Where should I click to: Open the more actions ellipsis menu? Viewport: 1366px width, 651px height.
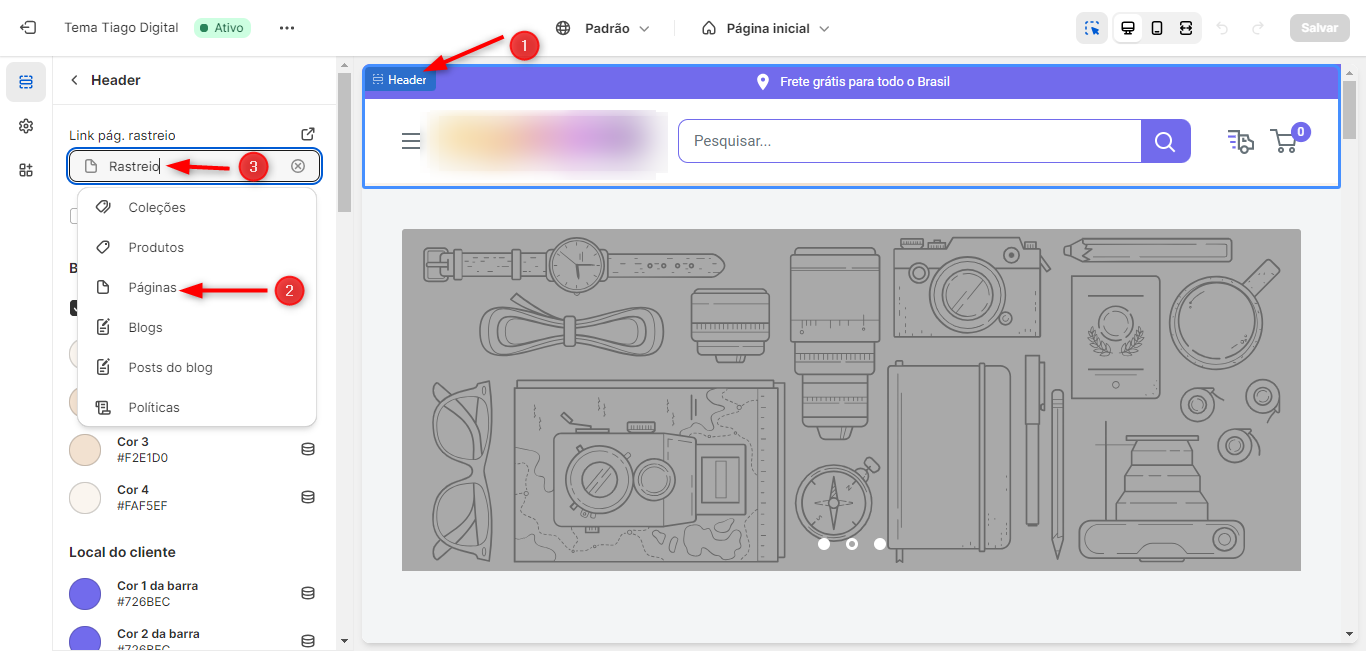tap(287, 28)
